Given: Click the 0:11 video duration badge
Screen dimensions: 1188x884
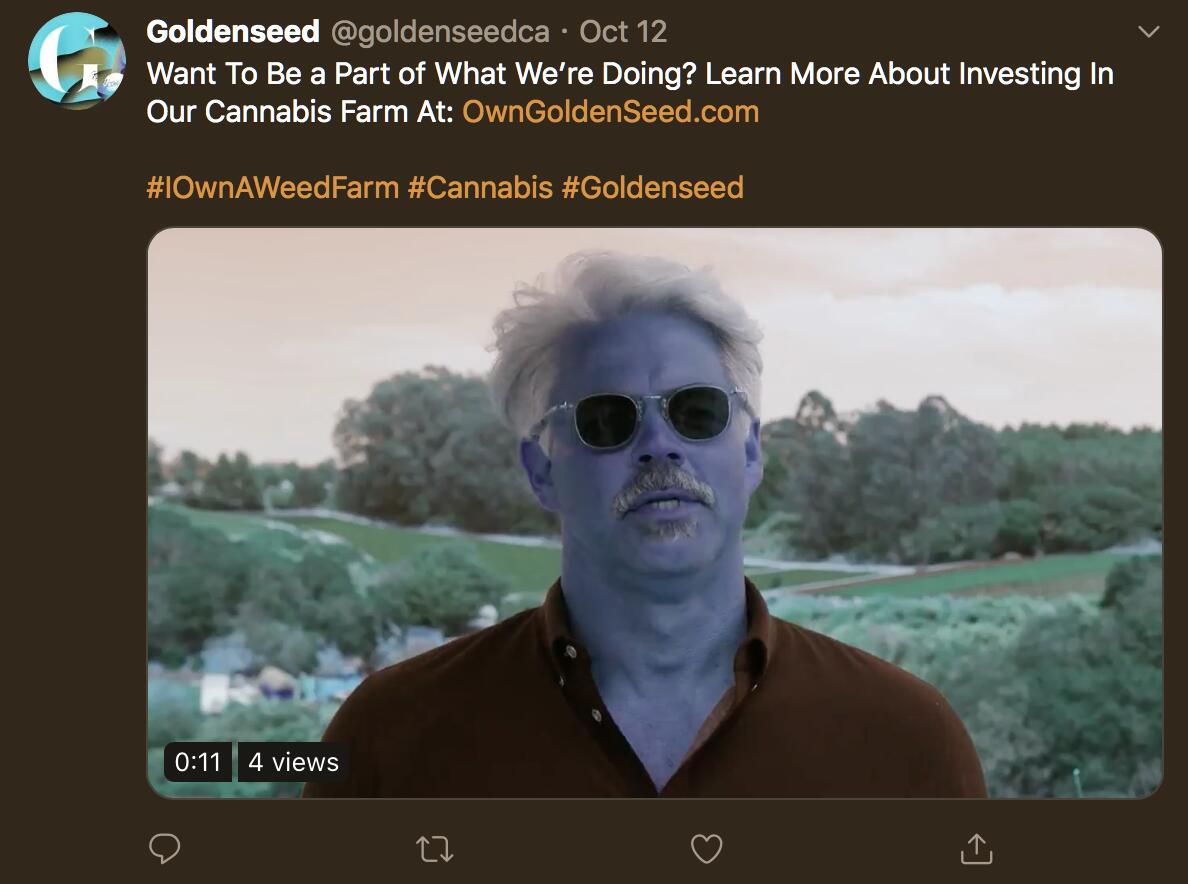Looking at the screenshot, I should click(198, 762).
